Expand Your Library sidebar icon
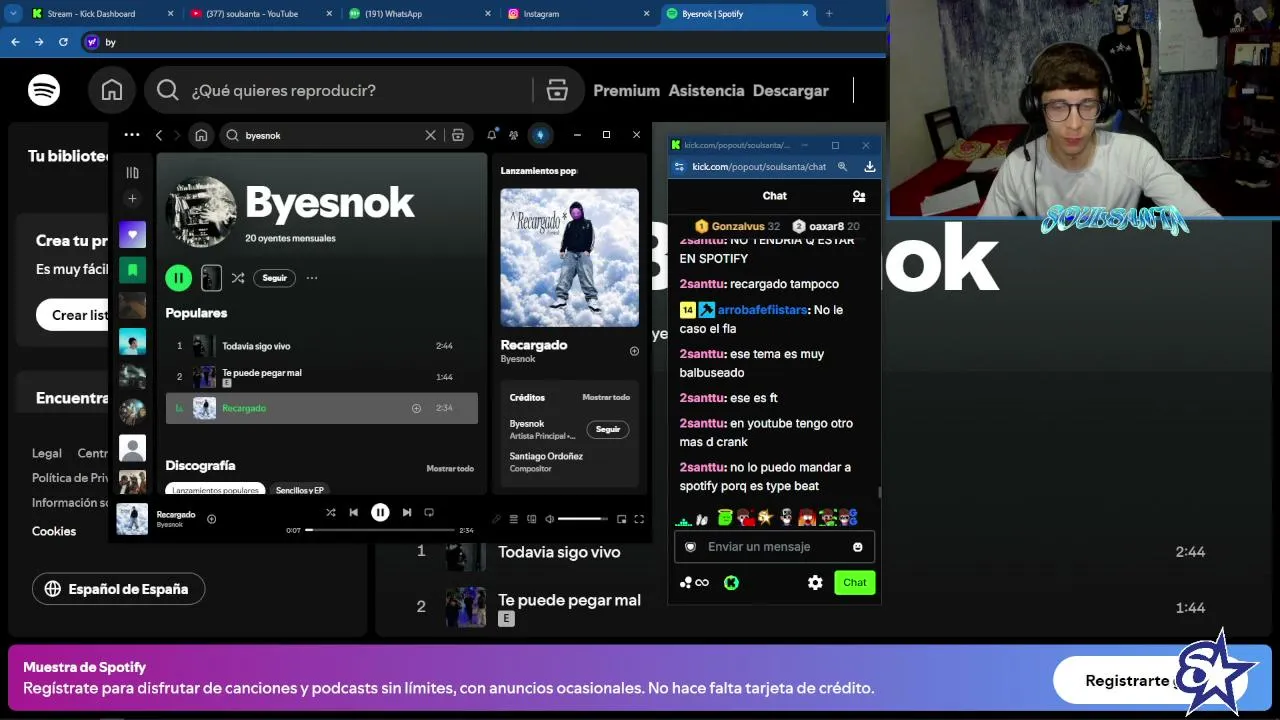Image resolution: width=1280 pixels, height=720 pixels. [132, 173]
